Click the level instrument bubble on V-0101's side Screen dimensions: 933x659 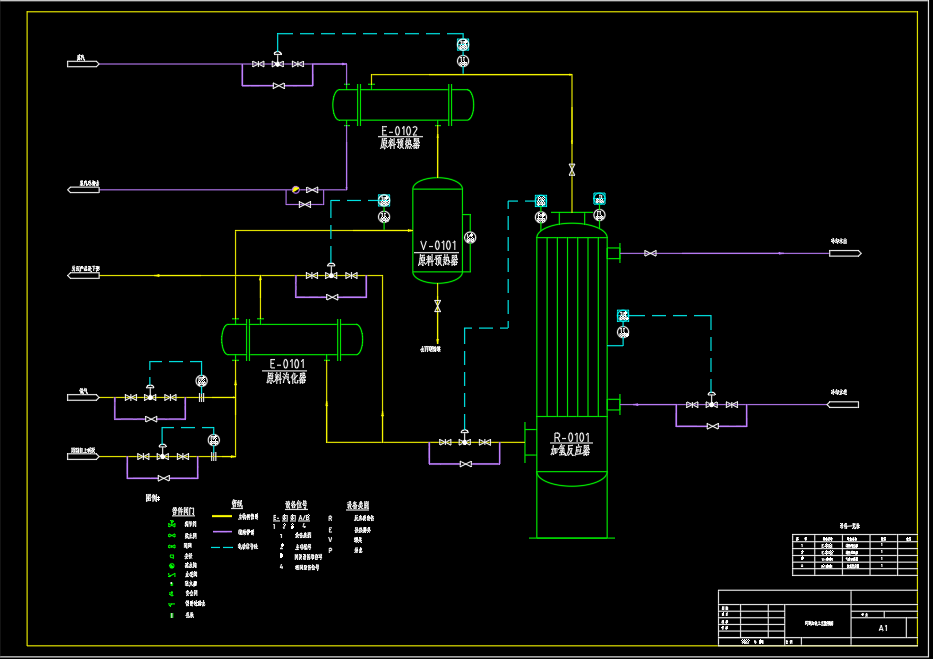470,238
